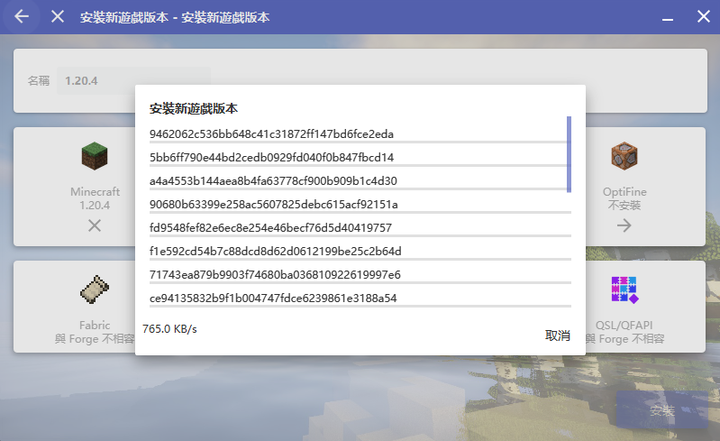Click progress bar under 9462062c536bb648c41c31872ff147bd6fce2eda
The width and height of the screenshot is (720, 441).
(360, 142)
